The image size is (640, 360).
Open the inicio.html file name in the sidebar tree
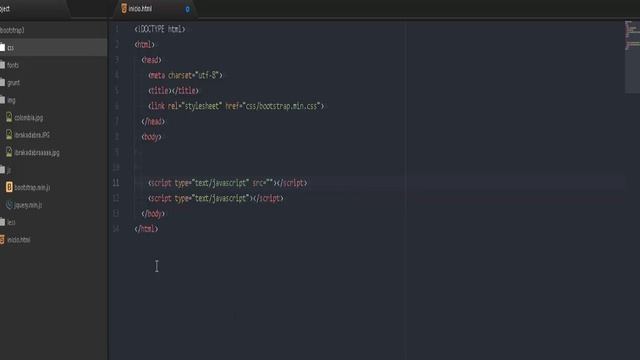coord(19,240)
